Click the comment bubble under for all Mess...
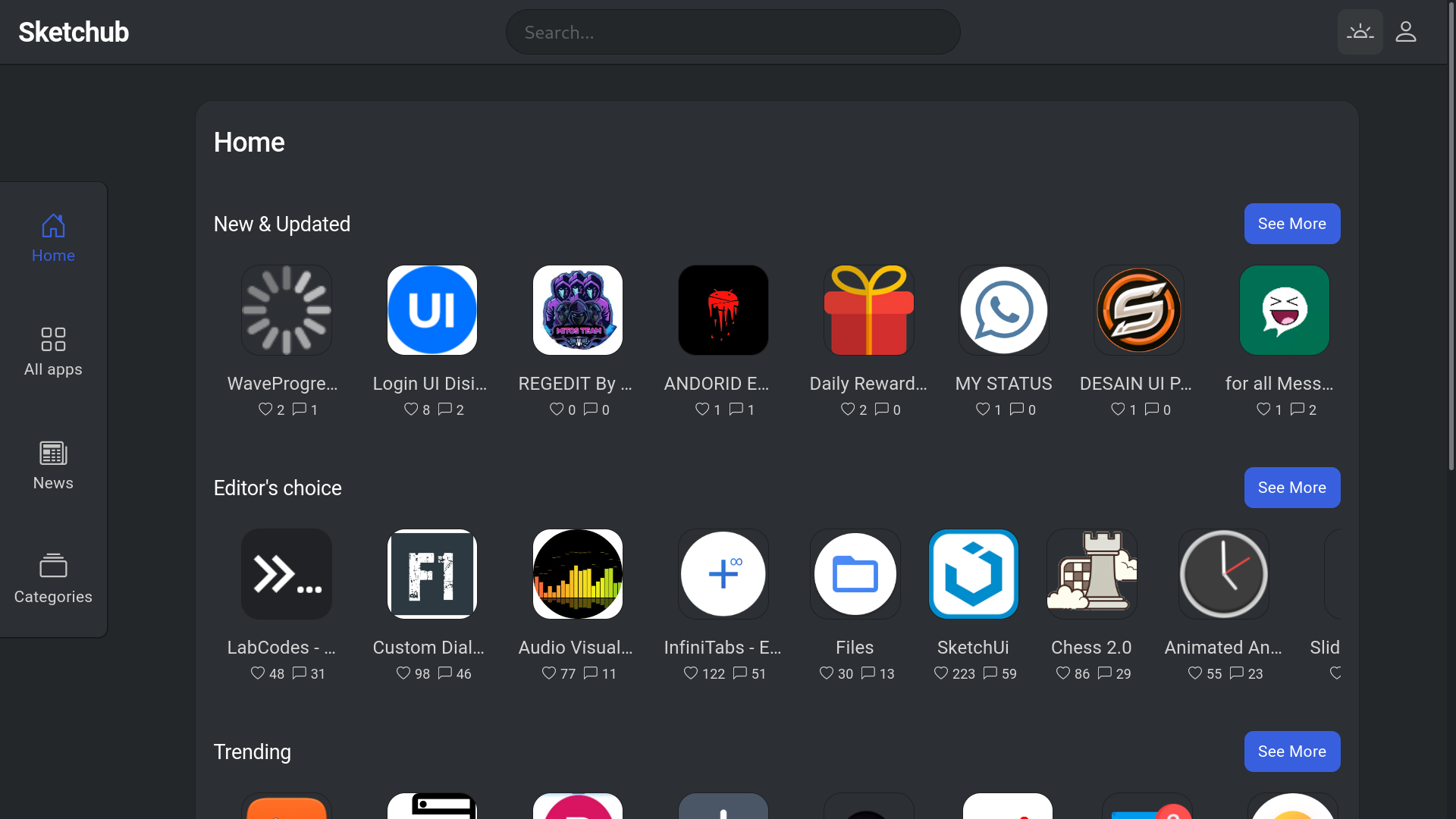The width and height of the screenshot is (1456, 819). coord(1298,409)
